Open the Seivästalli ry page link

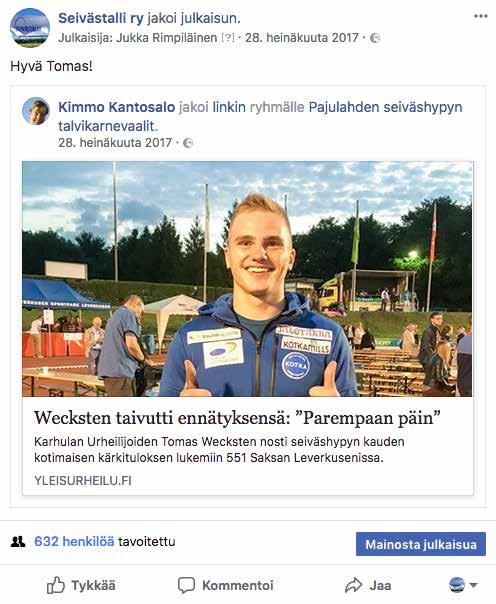click(x=101, y=18)
